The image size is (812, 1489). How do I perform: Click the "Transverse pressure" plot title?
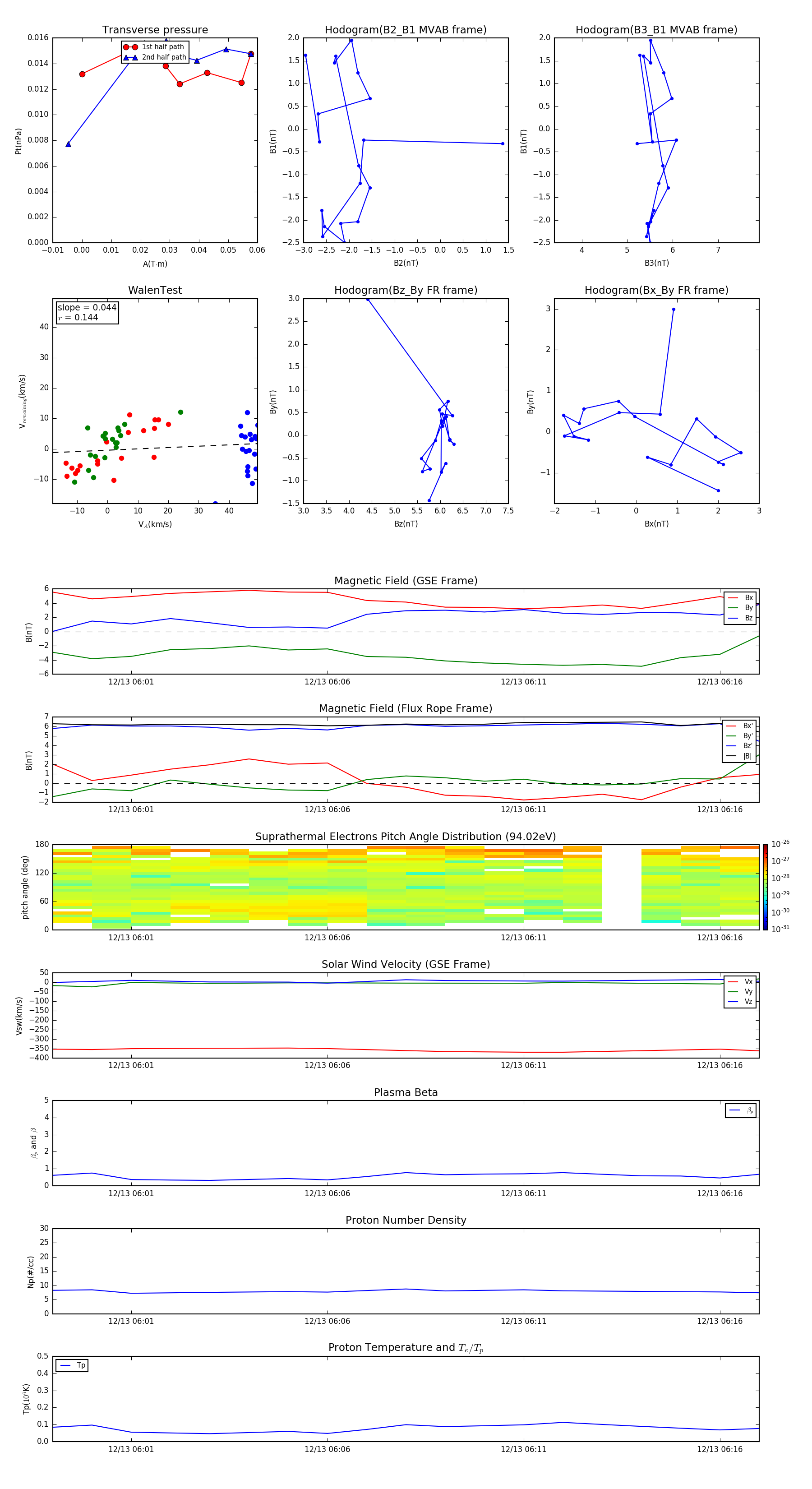(155, 30)
